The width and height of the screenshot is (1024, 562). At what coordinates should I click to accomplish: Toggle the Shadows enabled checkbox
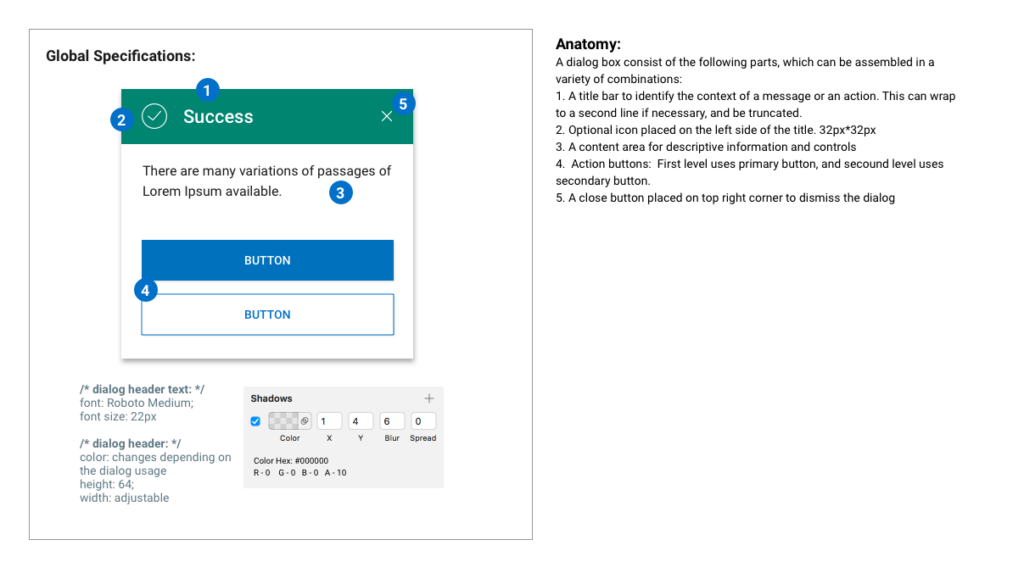(x=255, y=422)
